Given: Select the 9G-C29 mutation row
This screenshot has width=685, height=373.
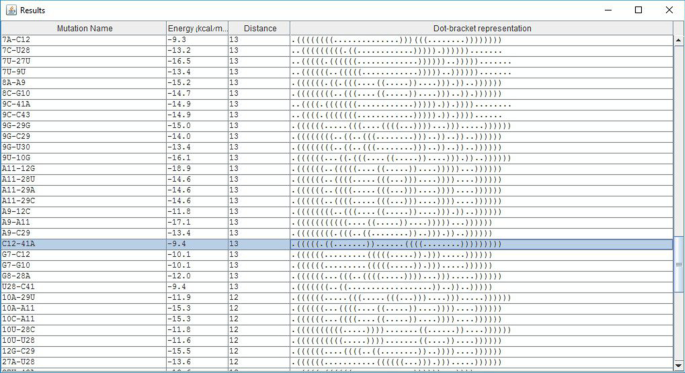Looking at the screenshot, I should pyautogui.click(x=337, y=136).
